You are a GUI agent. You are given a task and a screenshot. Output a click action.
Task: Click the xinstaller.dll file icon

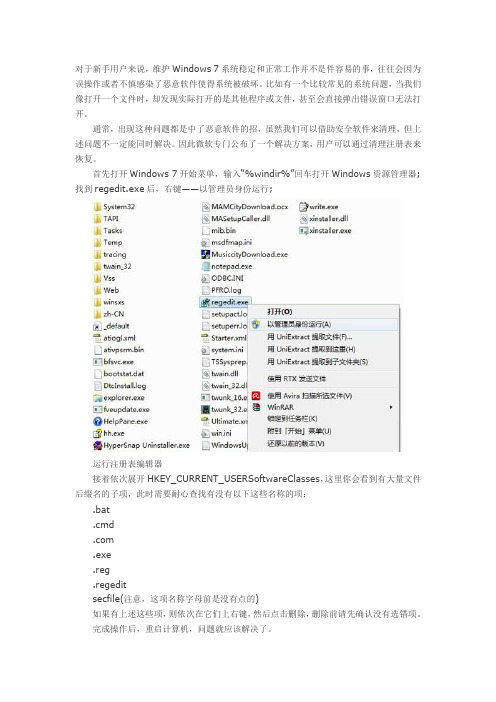pos(304,218)
